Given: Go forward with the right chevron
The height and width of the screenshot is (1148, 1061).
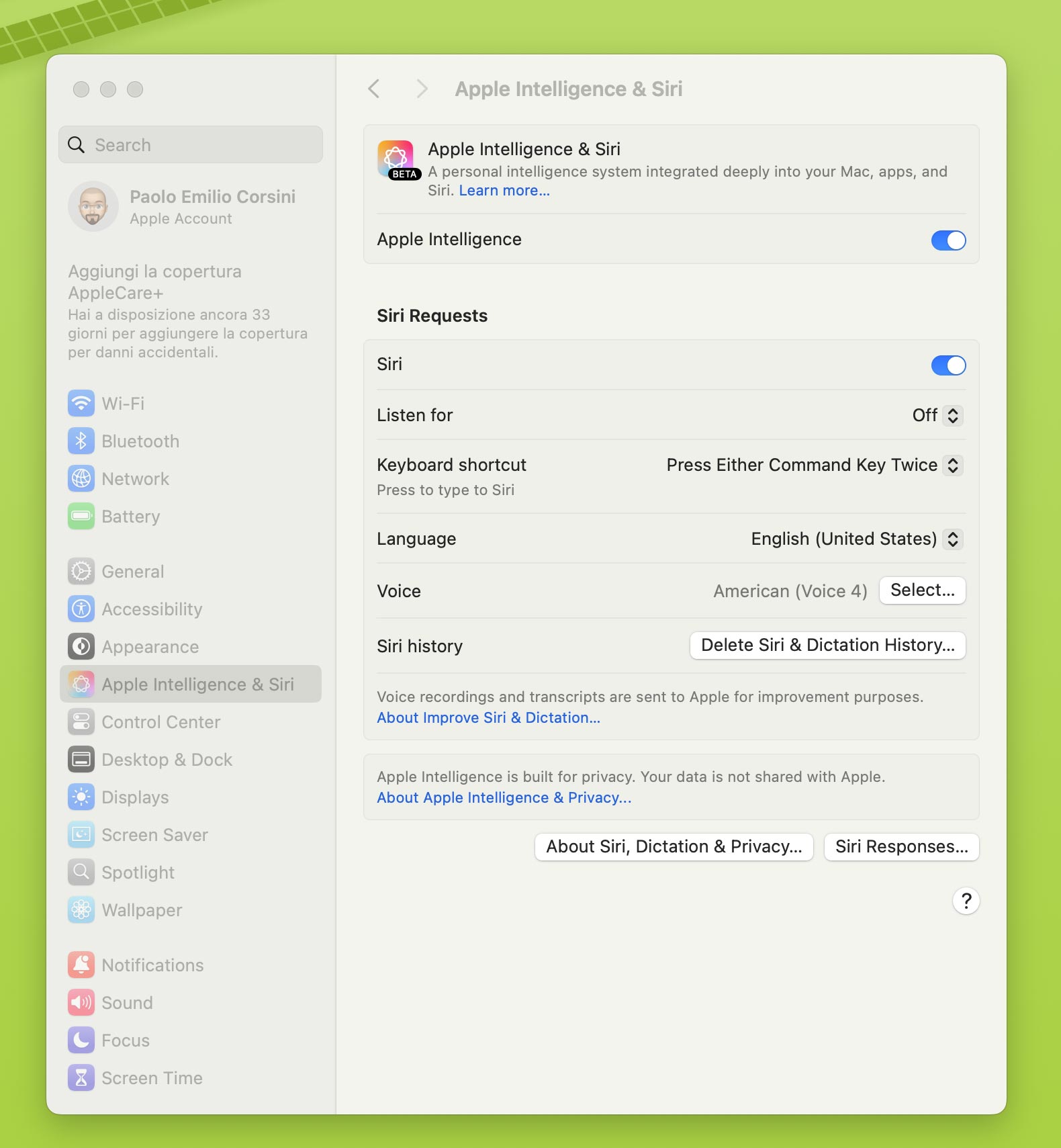Looking at the screenshot, I should (x=422, y=89).
